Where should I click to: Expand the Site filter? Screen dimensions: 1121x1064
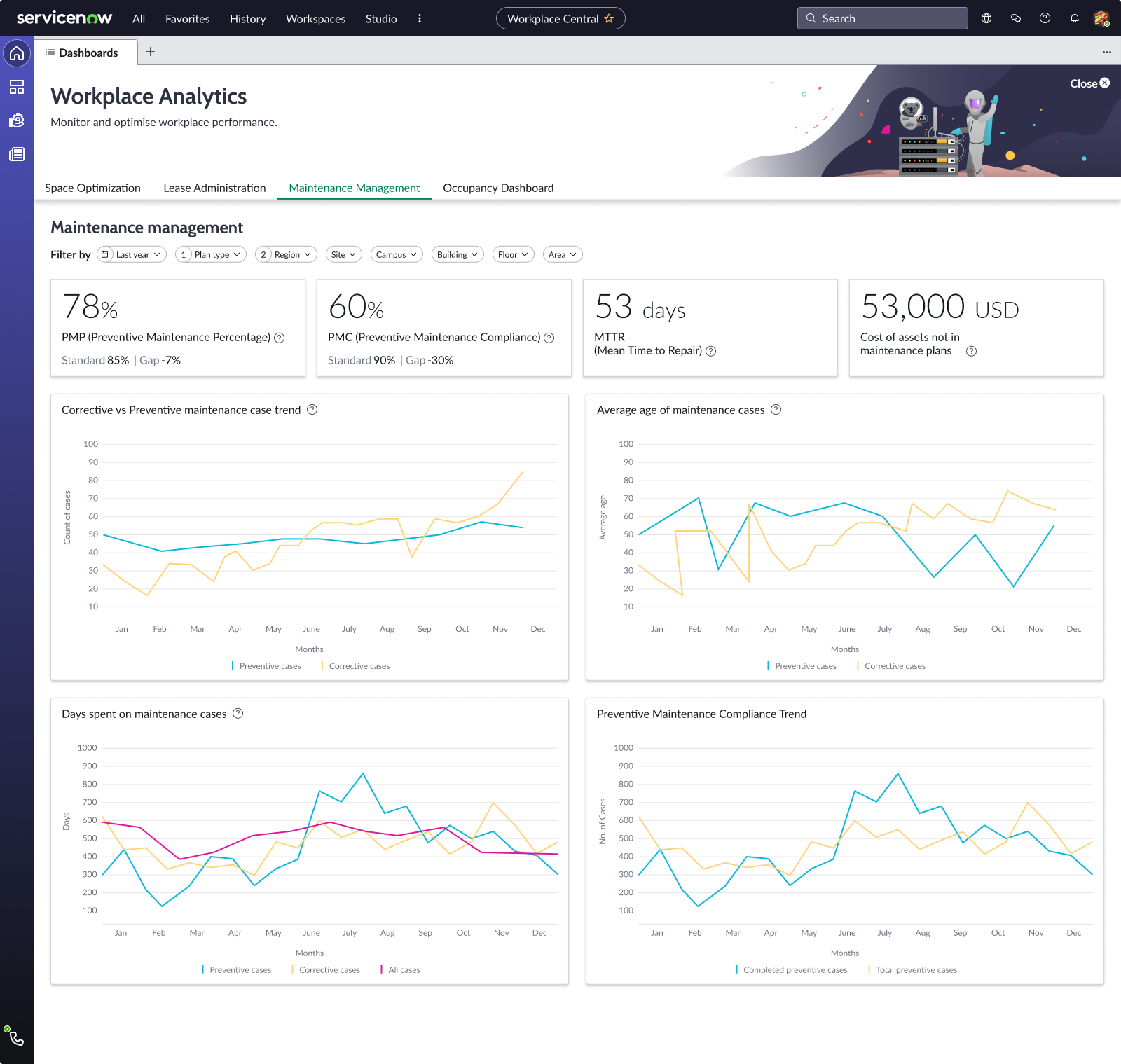pos(344,254)
